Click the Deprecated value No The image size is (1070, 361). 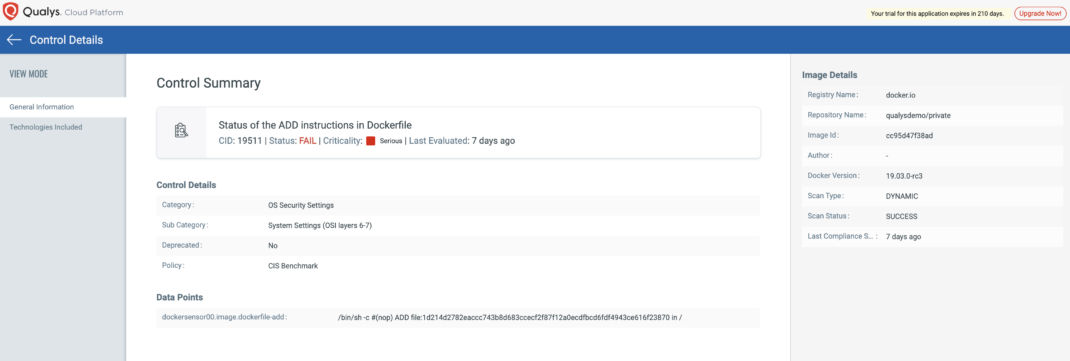click(272, 245)
